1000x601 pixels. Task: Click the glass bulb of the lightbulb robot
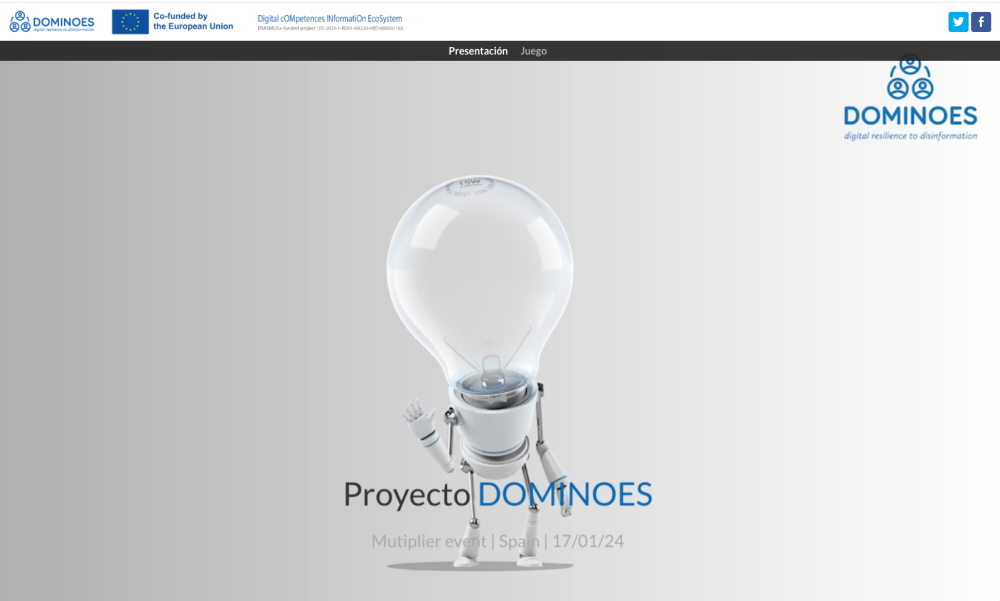click(480, 260)
